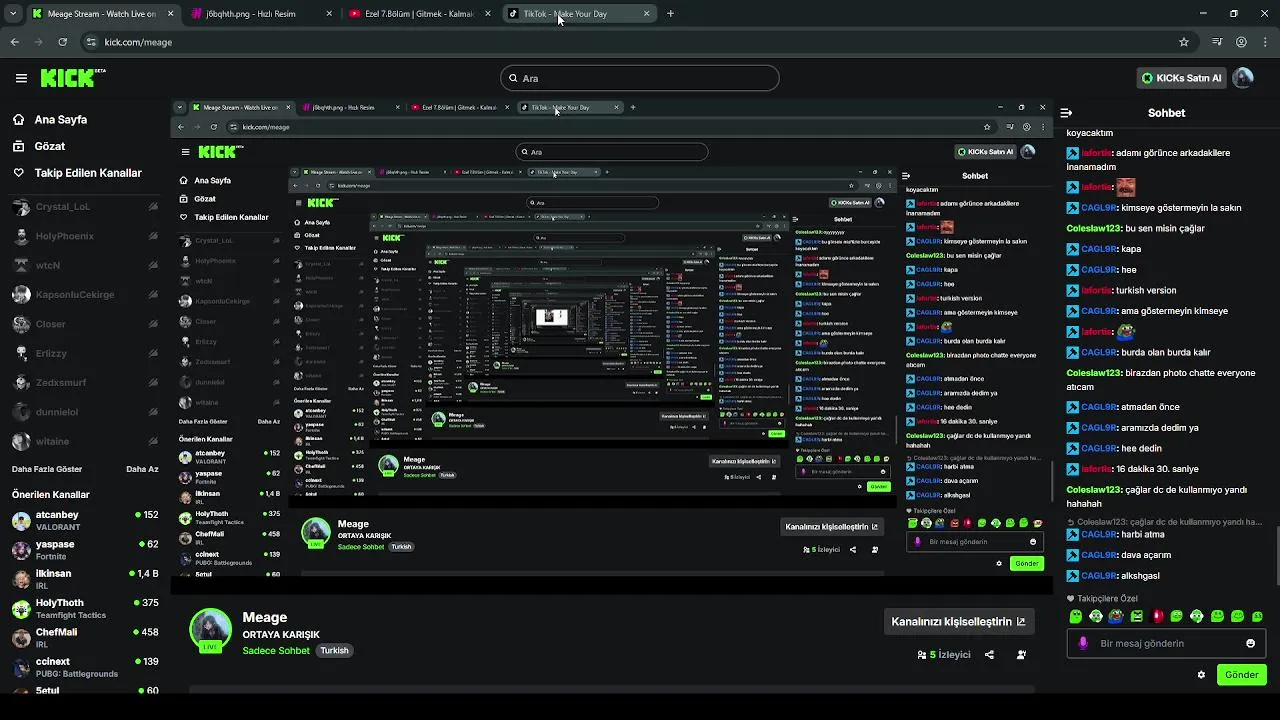Image resolution: width=1280 pixels, height=720 pixels.
Task: Click CAGL9R in the large 'dava açarım' chat message
Action: [x=1099, y=555]
